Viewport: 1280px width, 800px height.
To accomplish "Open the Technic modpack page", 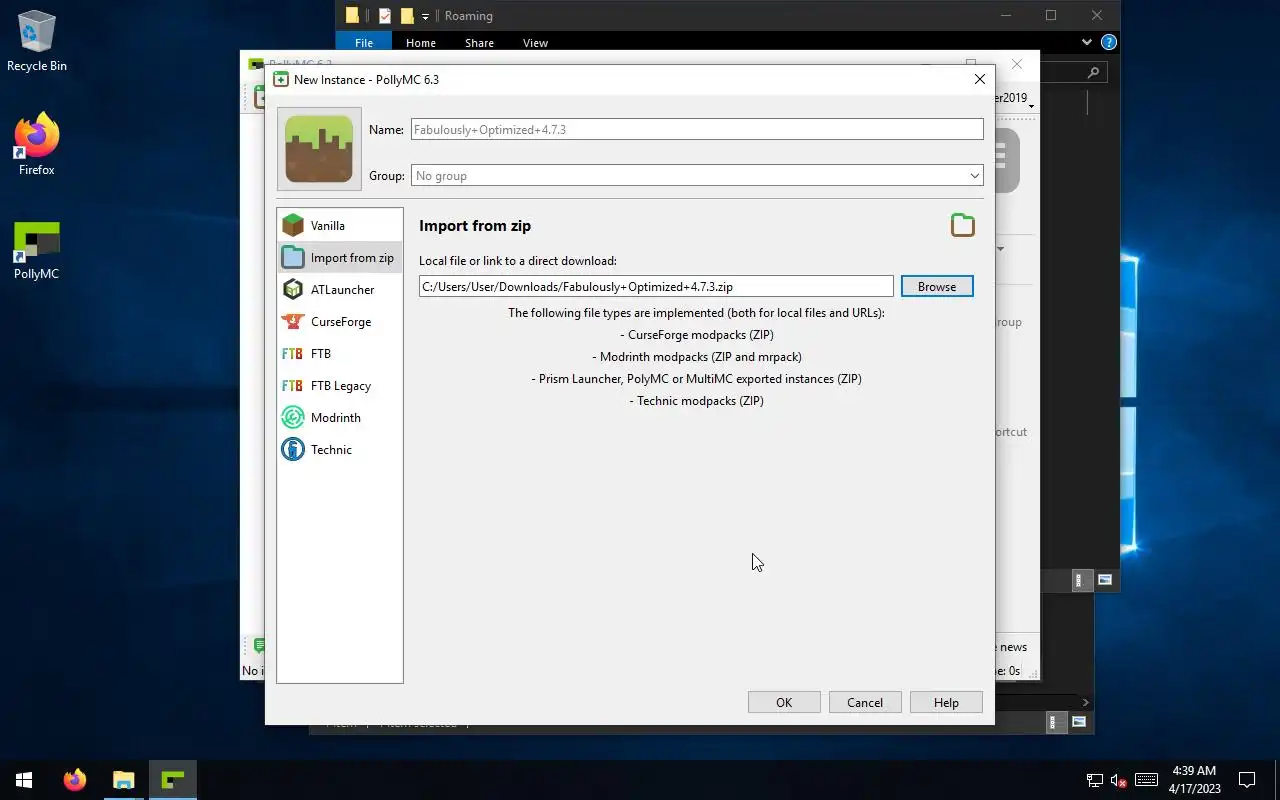I will (x=339, y=450).
